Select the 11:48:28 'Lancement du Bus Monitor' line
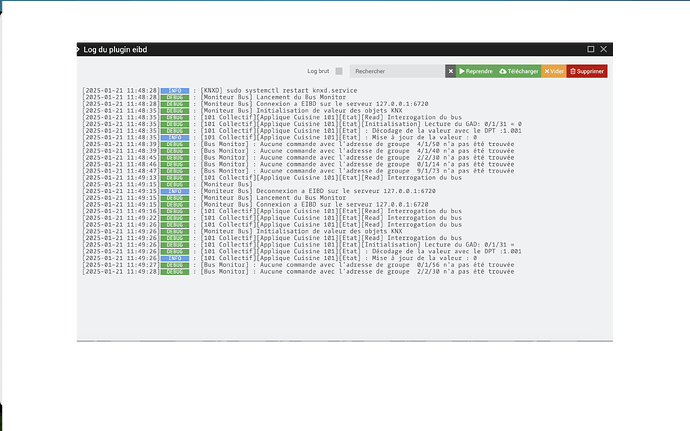This screenshot has width=690, height=431. click(214, 97)
